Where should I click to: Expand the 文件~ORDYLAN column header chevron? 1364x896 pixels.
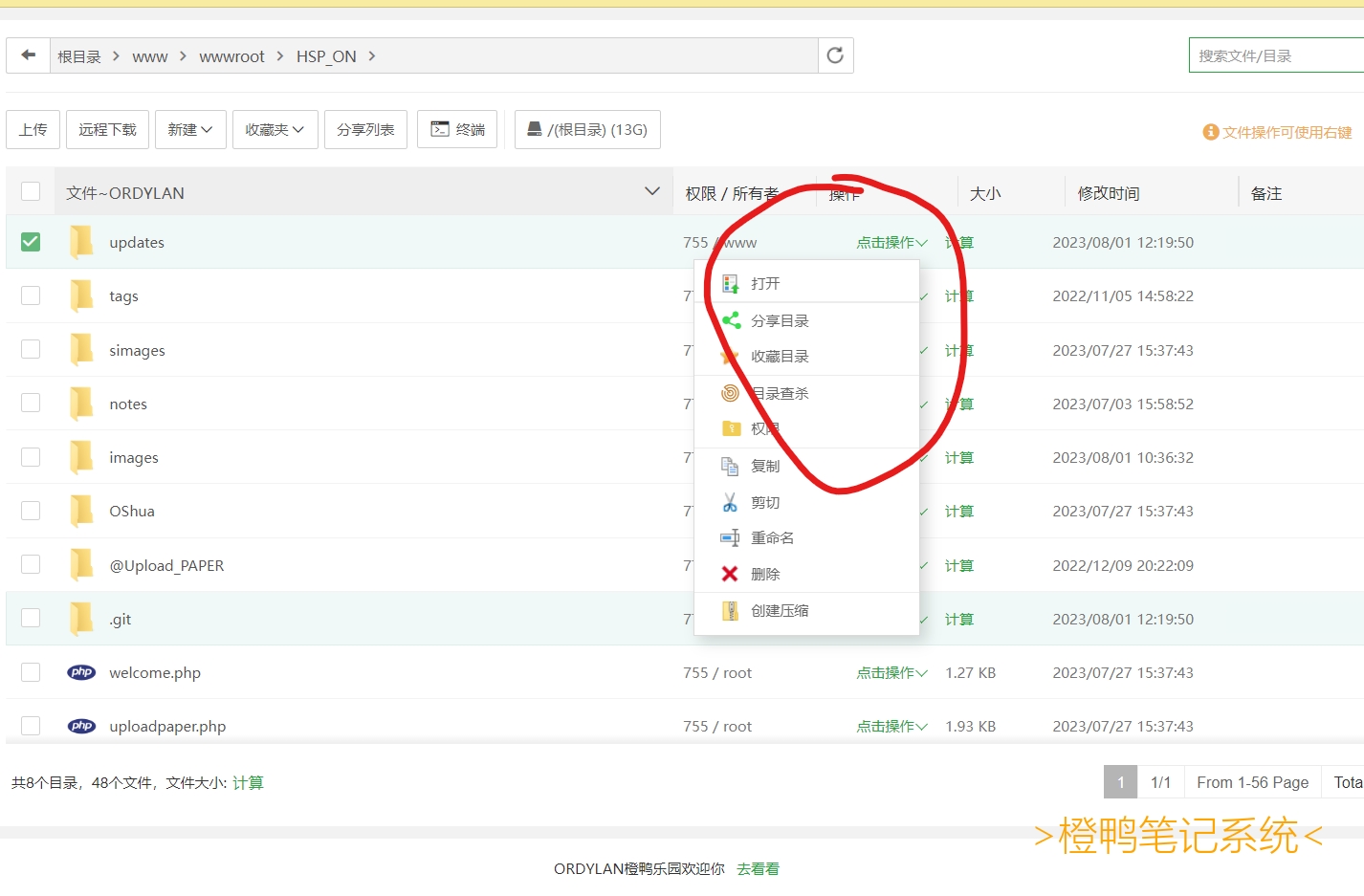click(652, 190)
